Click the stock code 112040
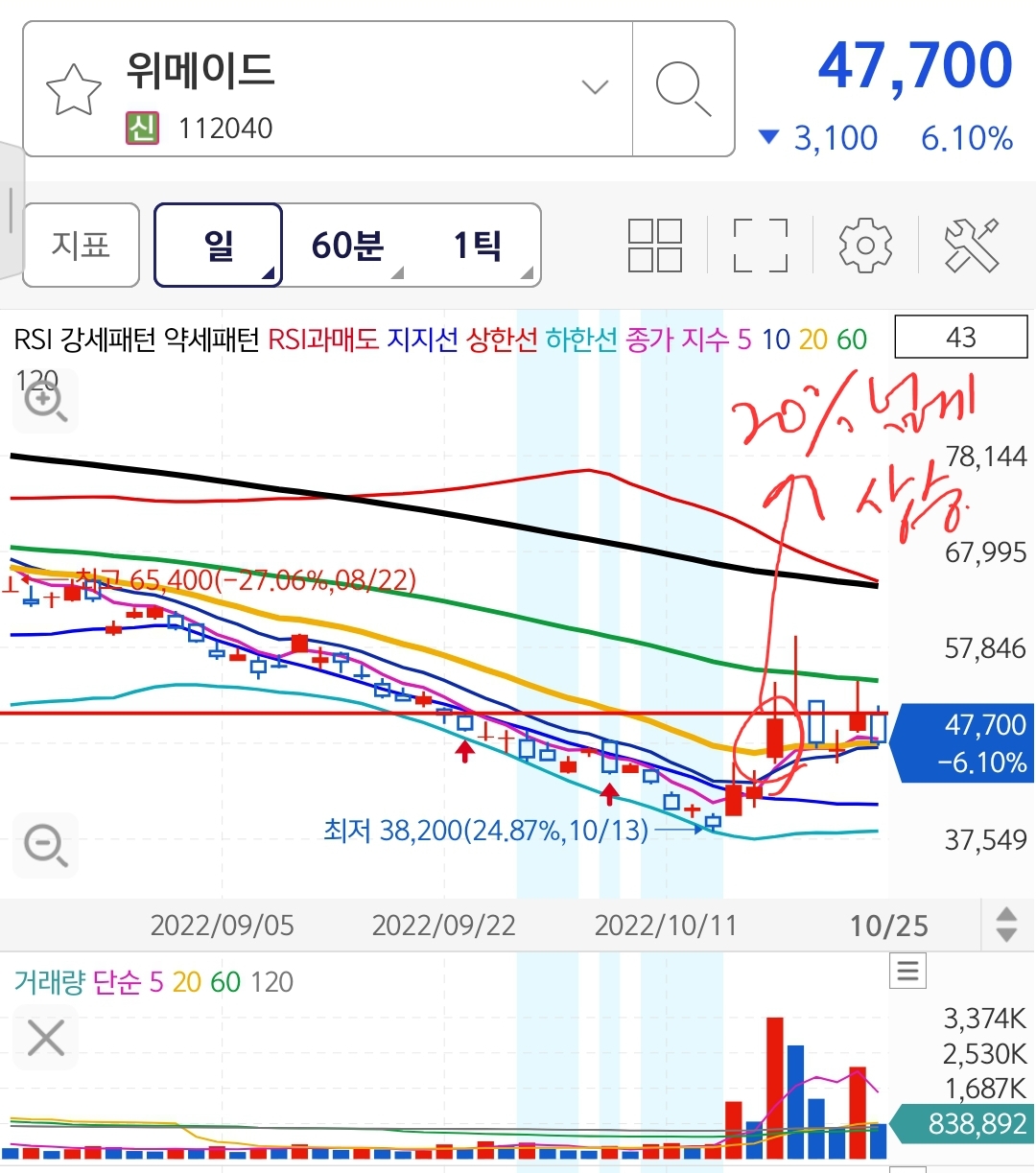The width and height of the screenshot is (1036, 1173). 225,128
